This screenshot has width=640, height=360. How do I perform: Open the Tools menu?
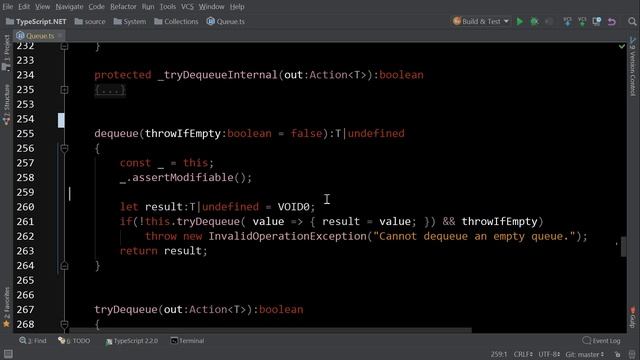click(x=168, y=7)
